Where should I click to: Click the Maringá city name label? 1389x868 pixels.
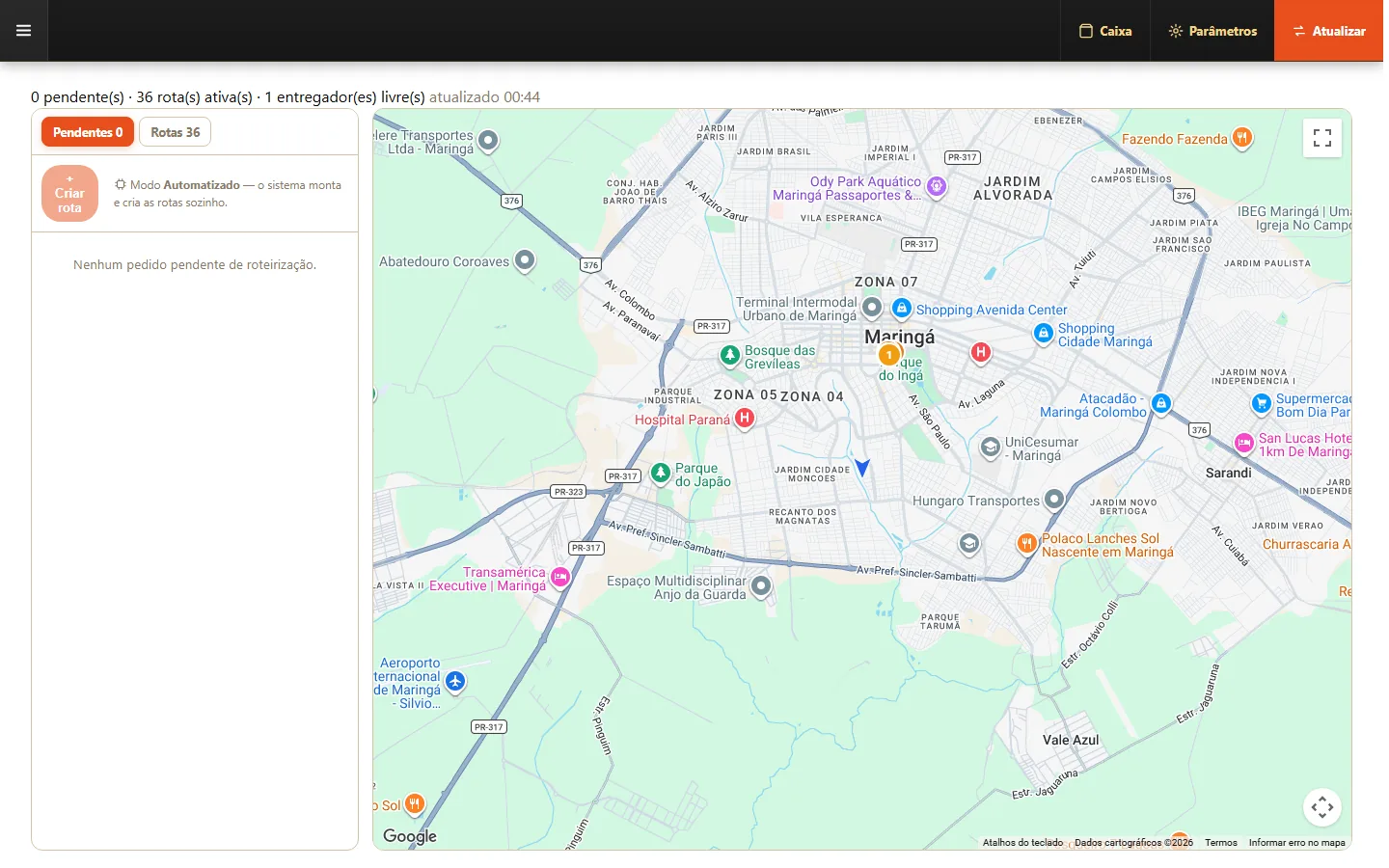(x=900, y=337)
